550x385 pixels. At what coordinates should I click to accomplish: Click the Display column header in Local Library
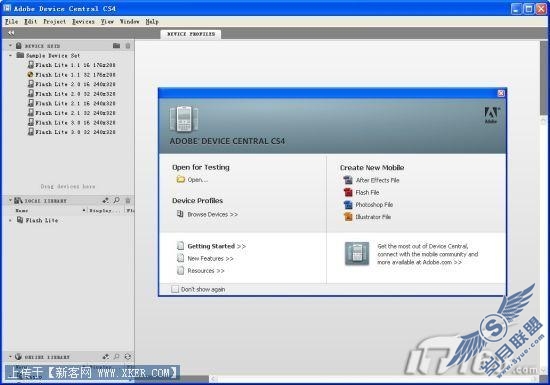[105, 210]
